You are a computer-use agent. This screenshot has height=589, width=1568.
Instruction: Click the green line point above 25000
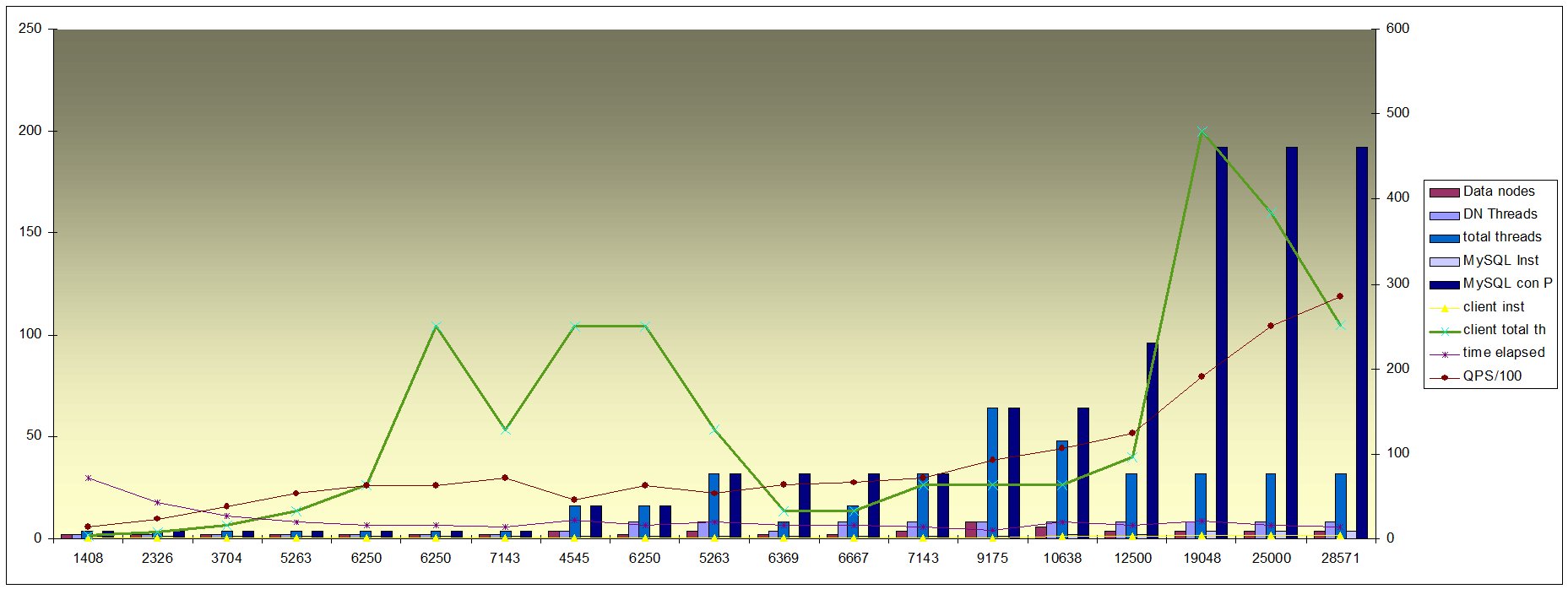click(1271, 213)
